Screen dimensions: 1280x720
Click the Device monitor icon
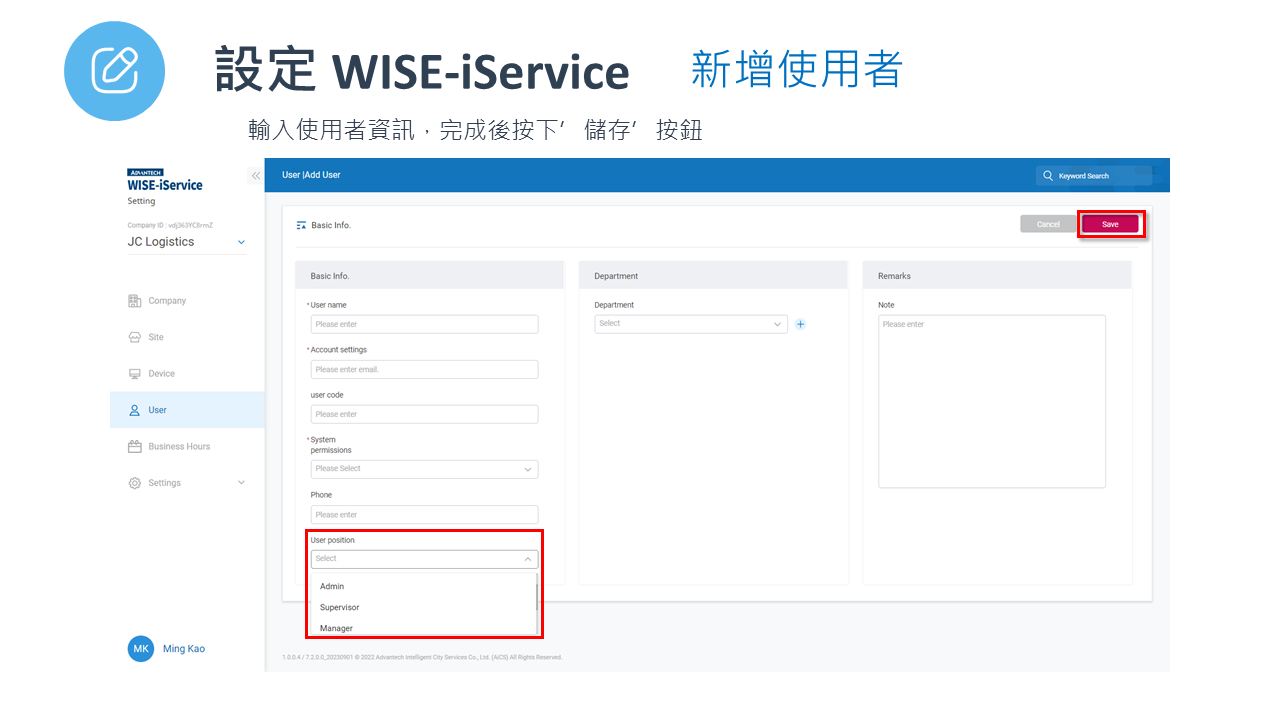coord(135,374)
